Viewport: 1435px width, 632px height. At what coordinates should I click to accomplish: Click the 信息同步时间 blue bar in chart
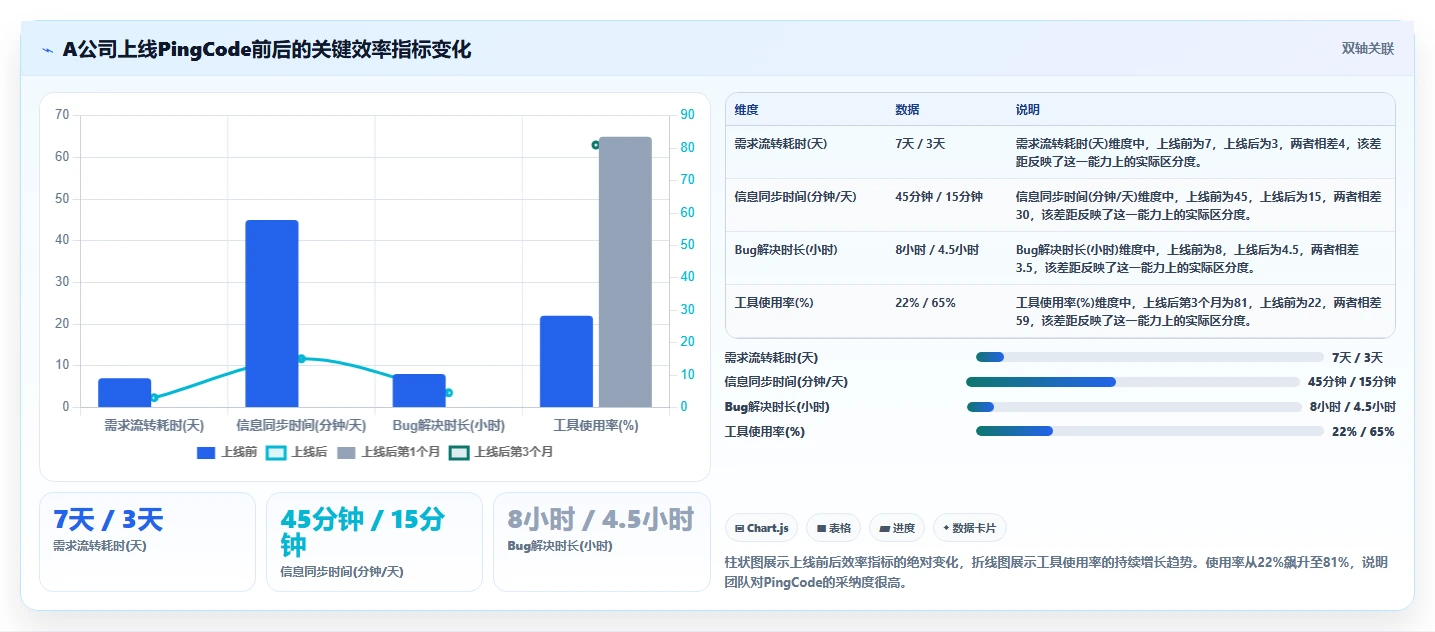click(272, 313)
